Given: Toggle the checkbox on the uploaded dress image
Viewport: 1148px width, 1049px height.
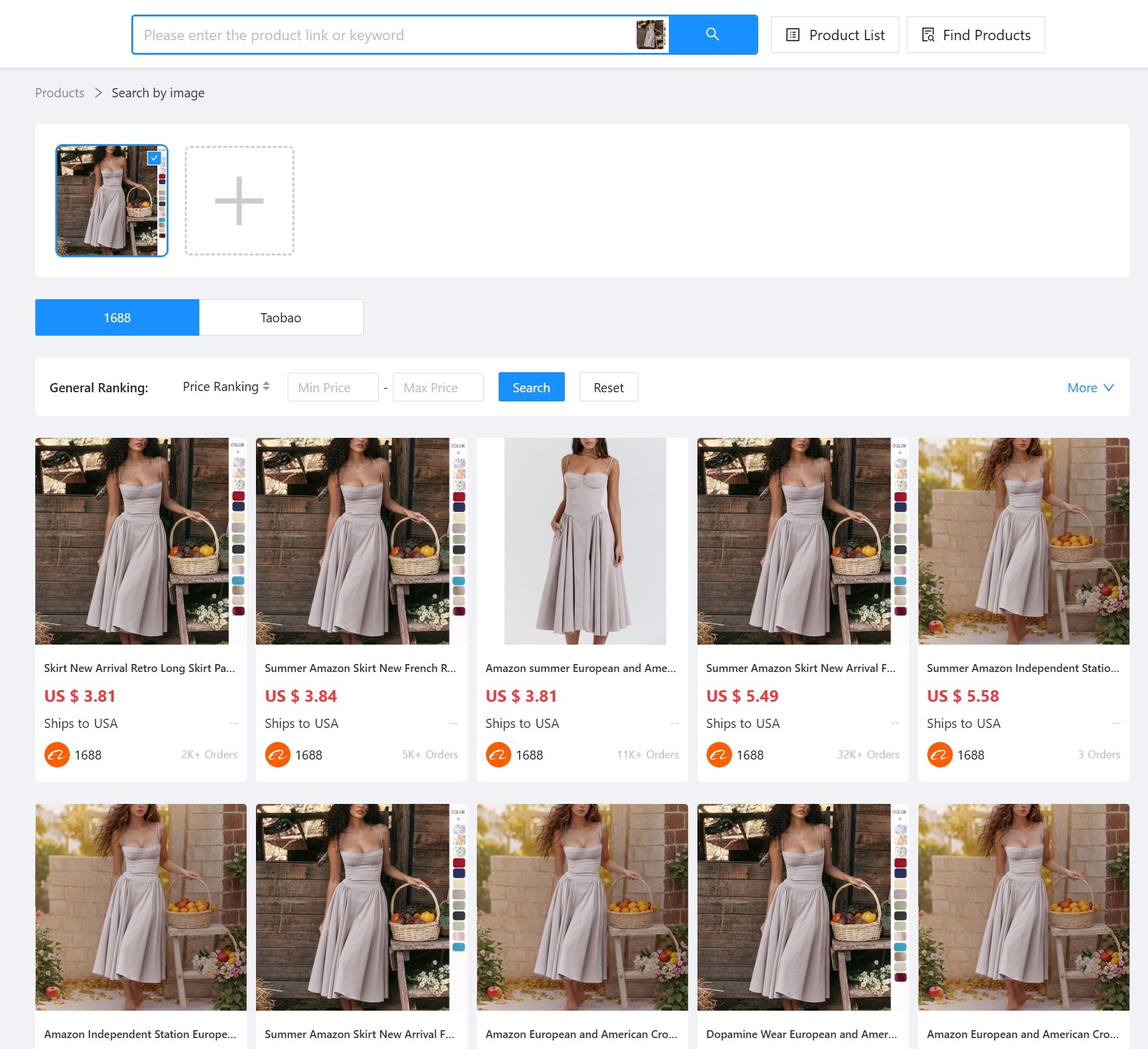Looking at the screenshot, I should click(154, 158).
